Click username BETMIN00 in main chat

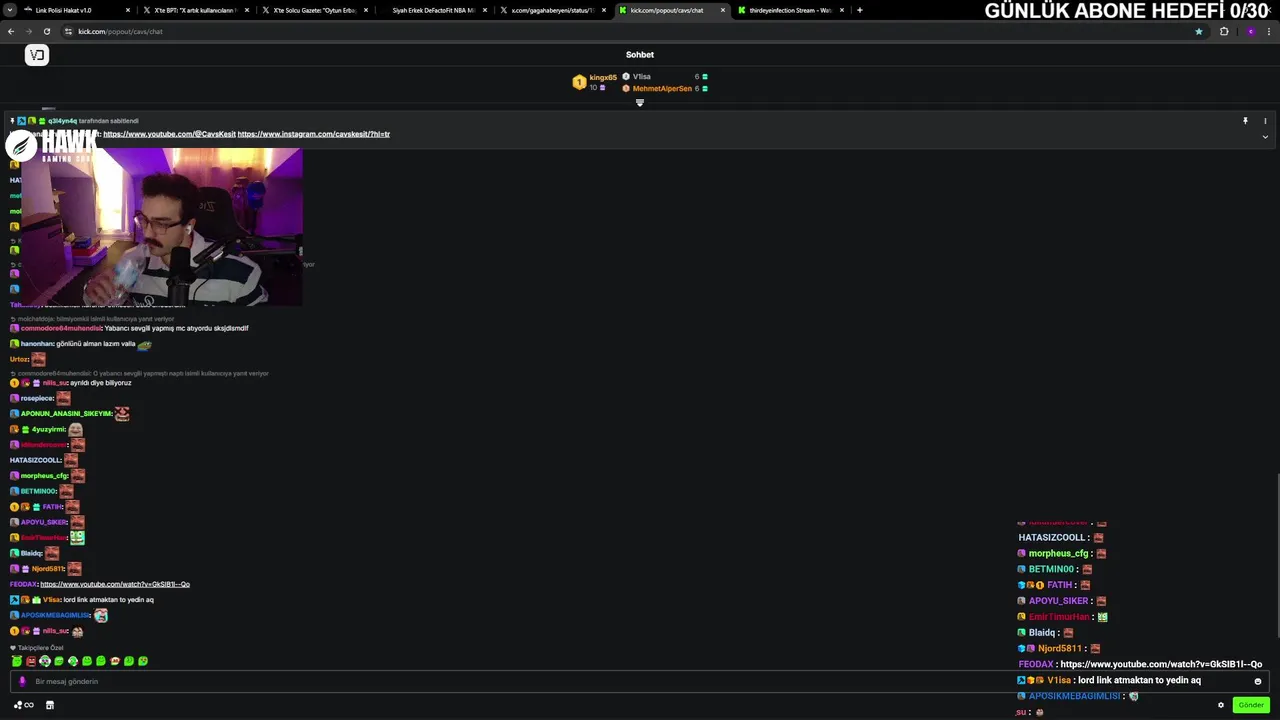[x=38, y=491]
